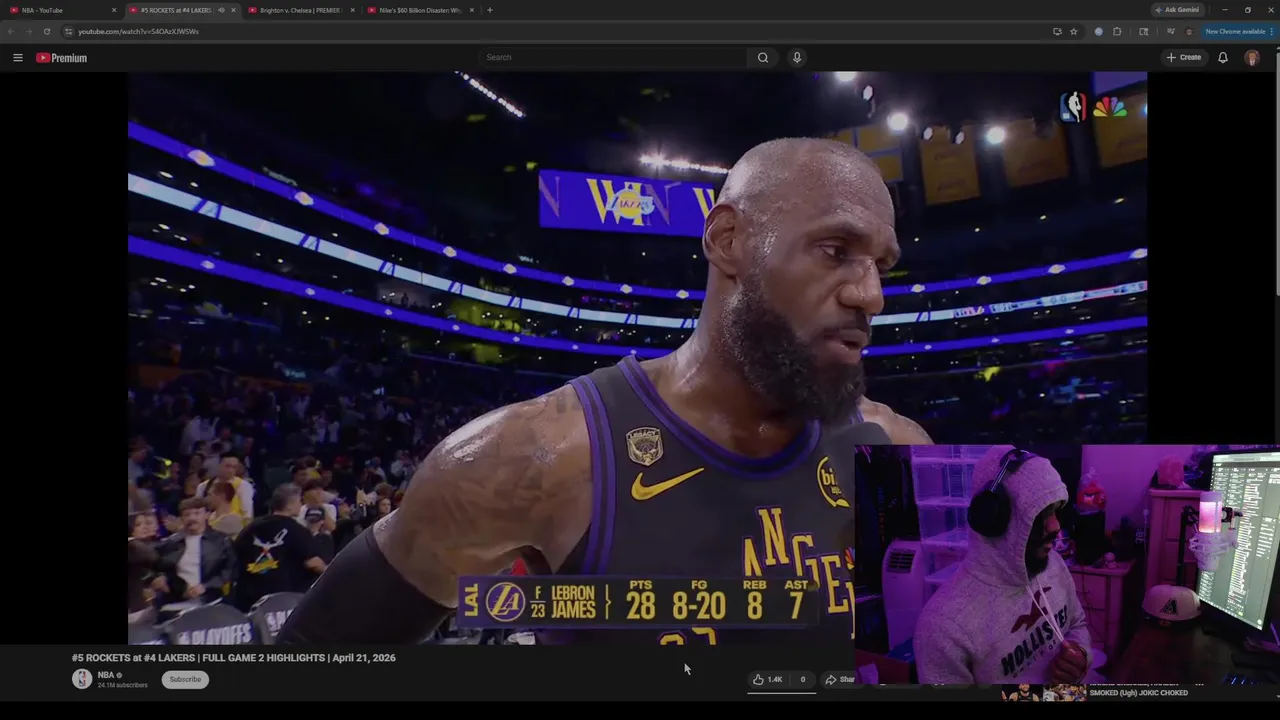The width and height of the screenshot is (1280, 720).
Task: Close the Nike's $60 Billion Disaster tab
Action: click(x=471, y=10)
